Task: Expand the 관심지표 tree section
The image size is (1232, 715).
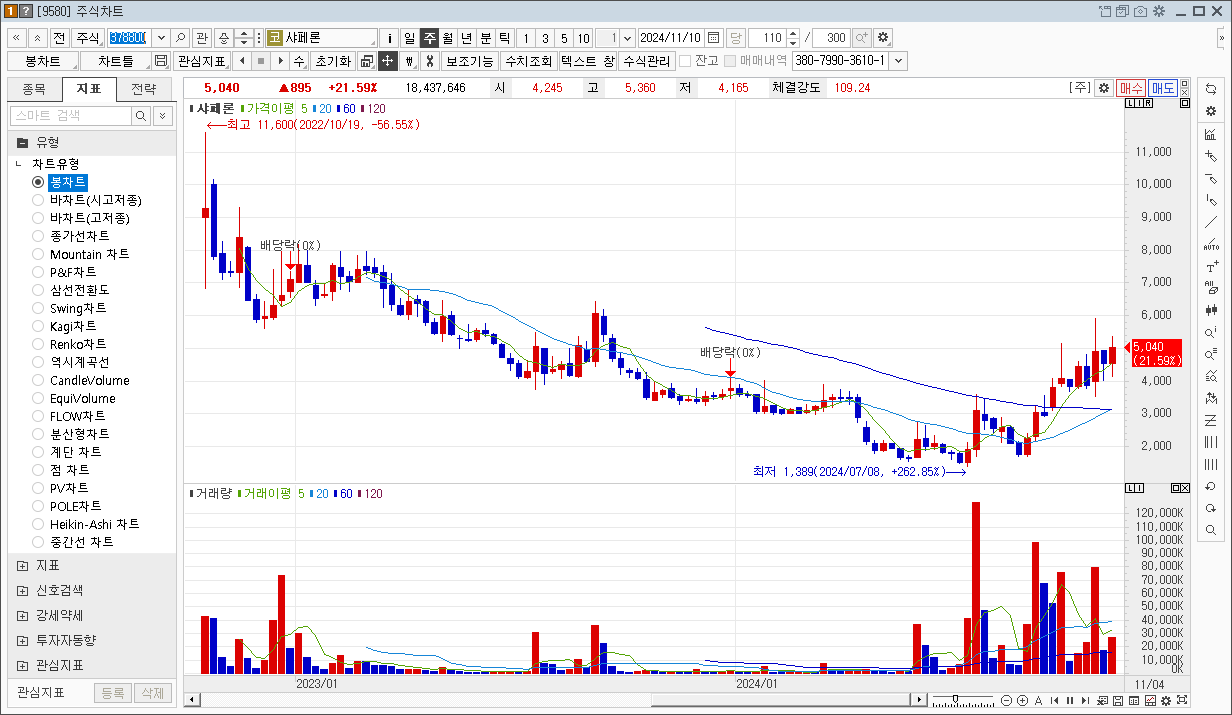Action: click(22, 665)
